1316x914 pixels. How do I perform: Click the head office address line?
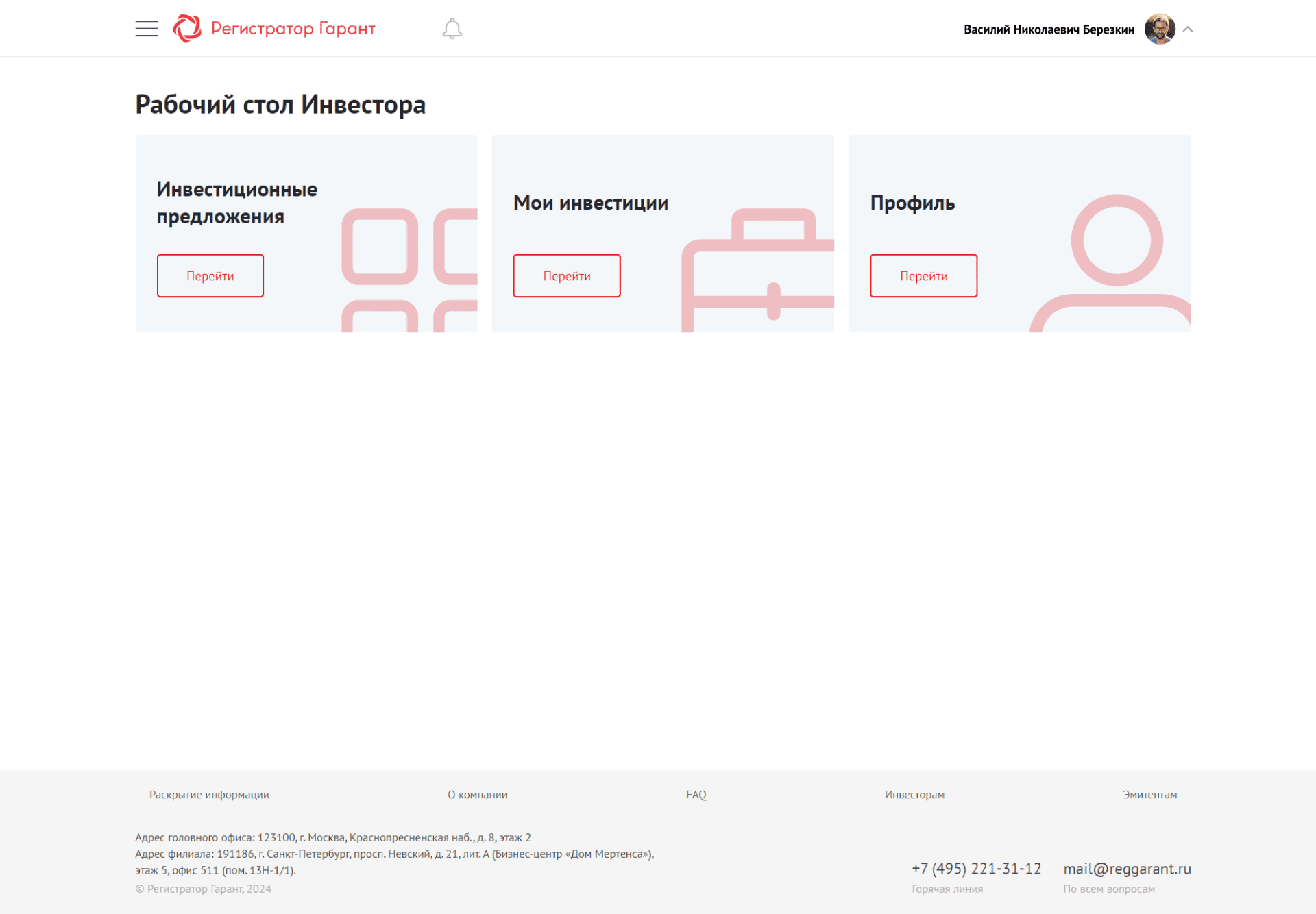tap(333, 837)
